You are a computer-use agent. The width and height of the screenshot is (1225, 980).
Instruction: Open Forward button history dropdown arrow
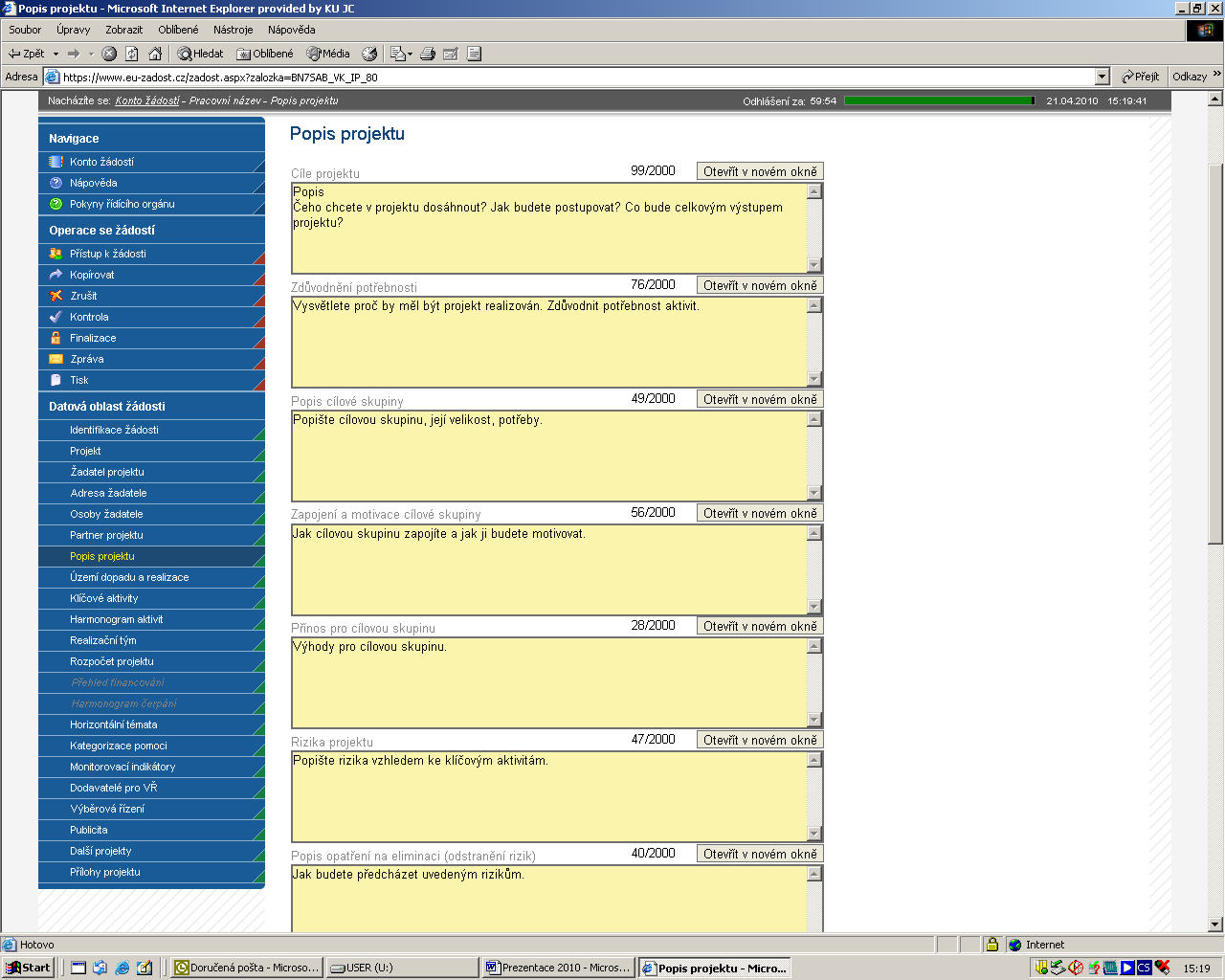click(91, 54)
